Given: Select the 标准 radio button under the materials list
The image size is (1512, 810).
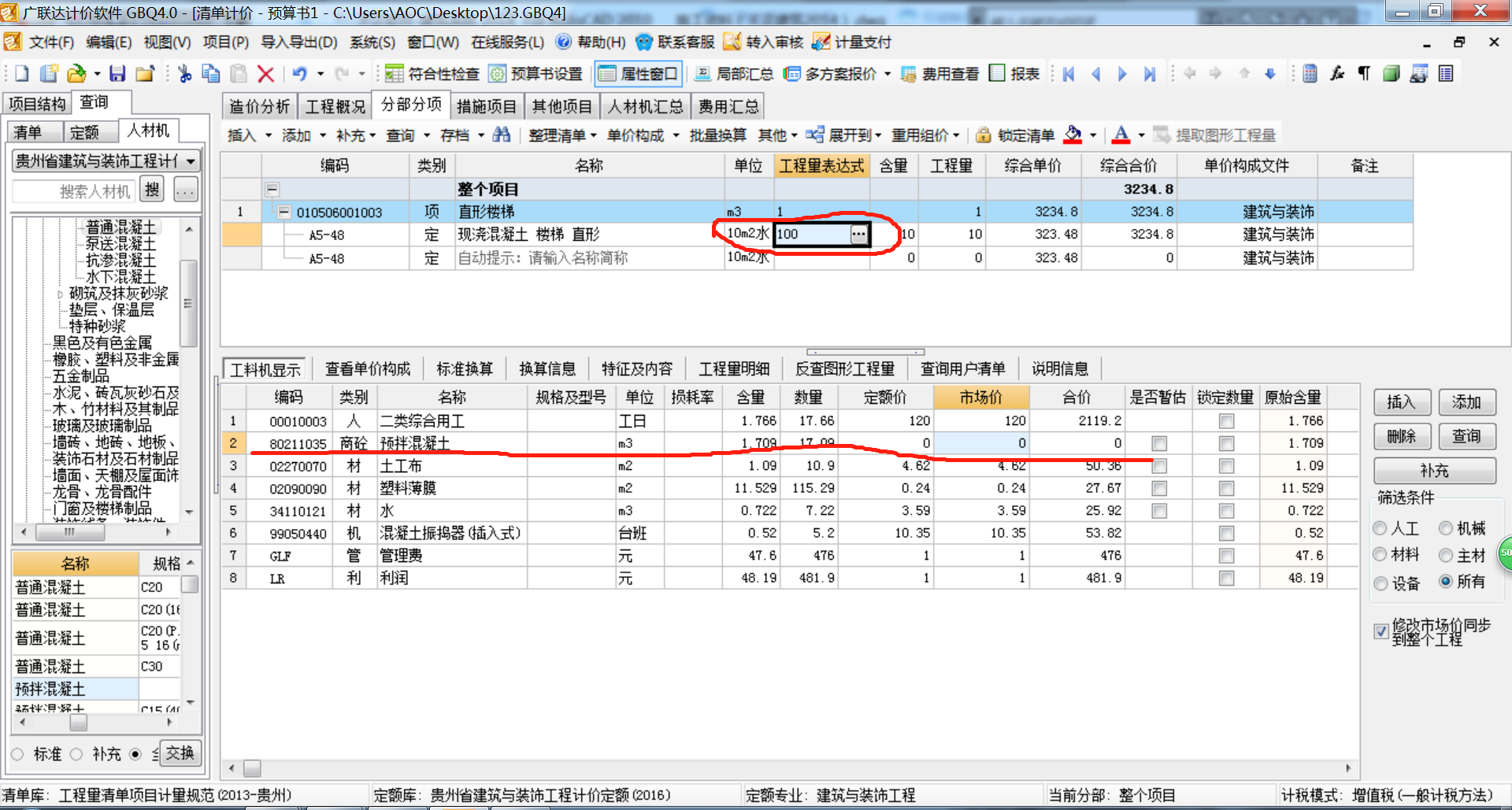Looking at the screenshot, I should (17, 754).
